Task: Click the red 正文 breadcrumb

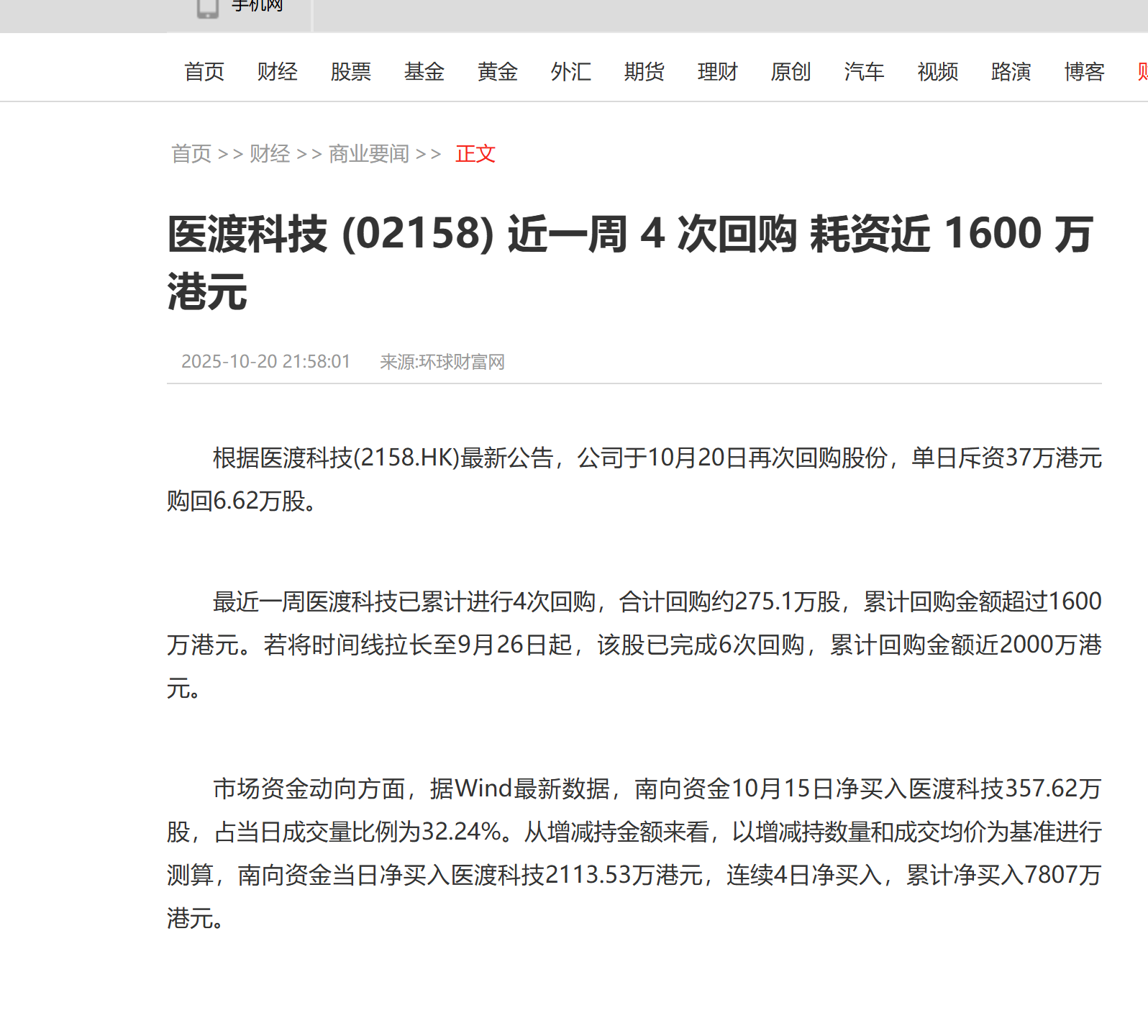Action: click(475, 154)
